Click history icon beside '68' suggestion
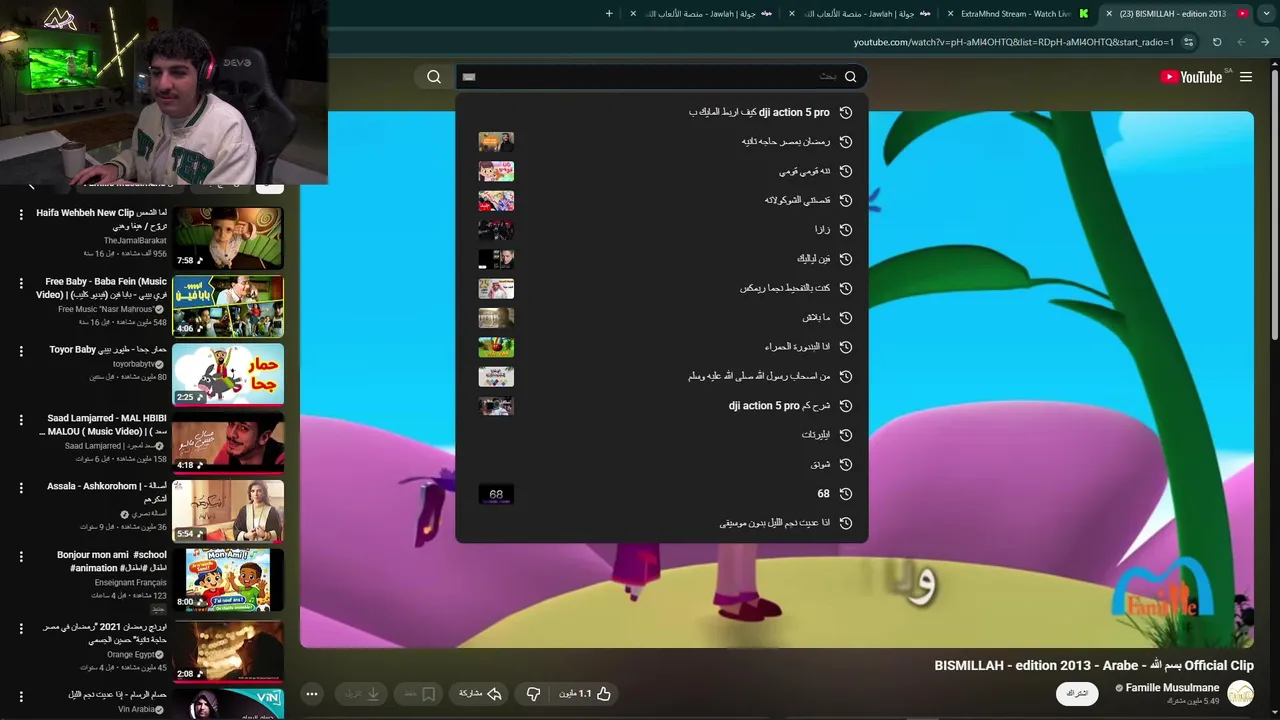Screen dimensions: 1280x720 (x=846, y=494)
